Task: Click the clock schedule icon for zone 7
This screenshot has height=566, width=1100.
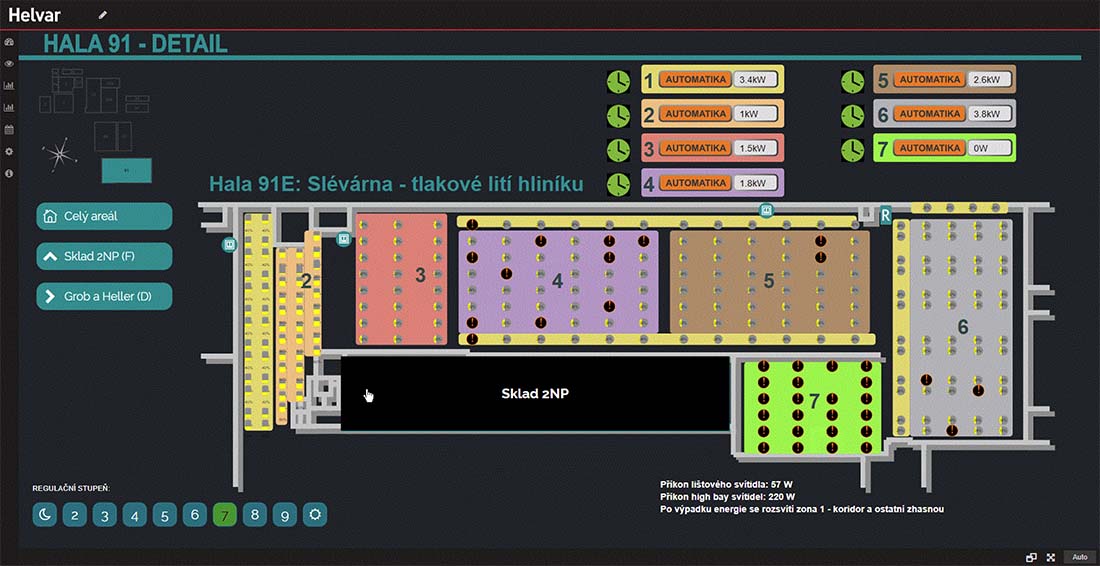Action: coord(852,149)
